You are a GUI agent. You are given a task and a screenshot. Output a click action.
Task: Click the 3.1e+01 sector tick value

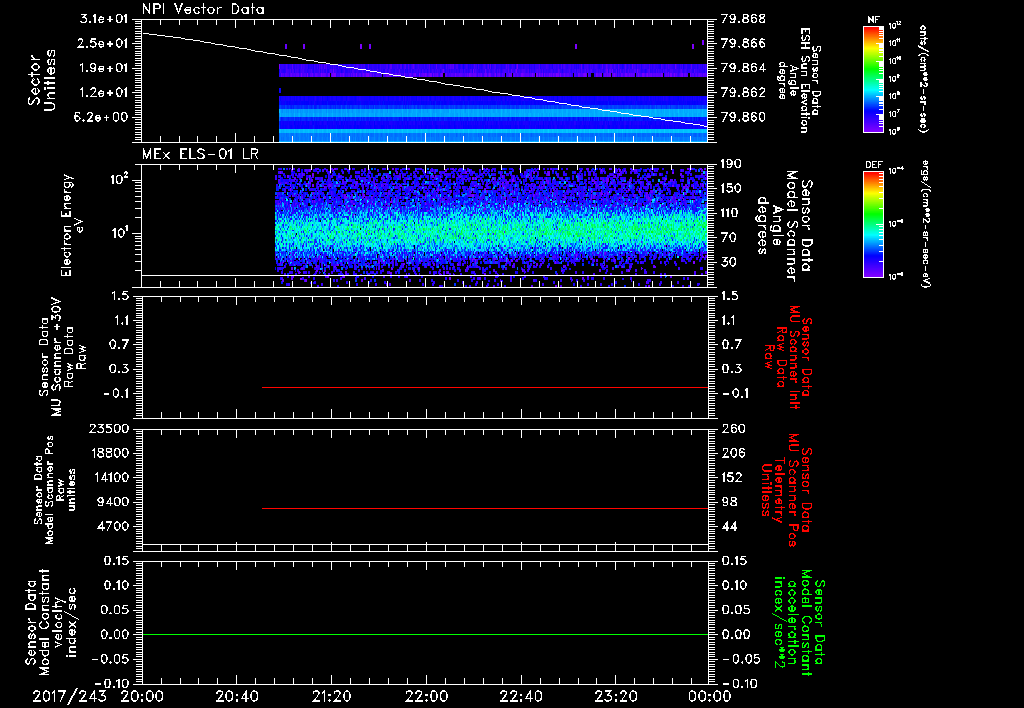point(104,19)
